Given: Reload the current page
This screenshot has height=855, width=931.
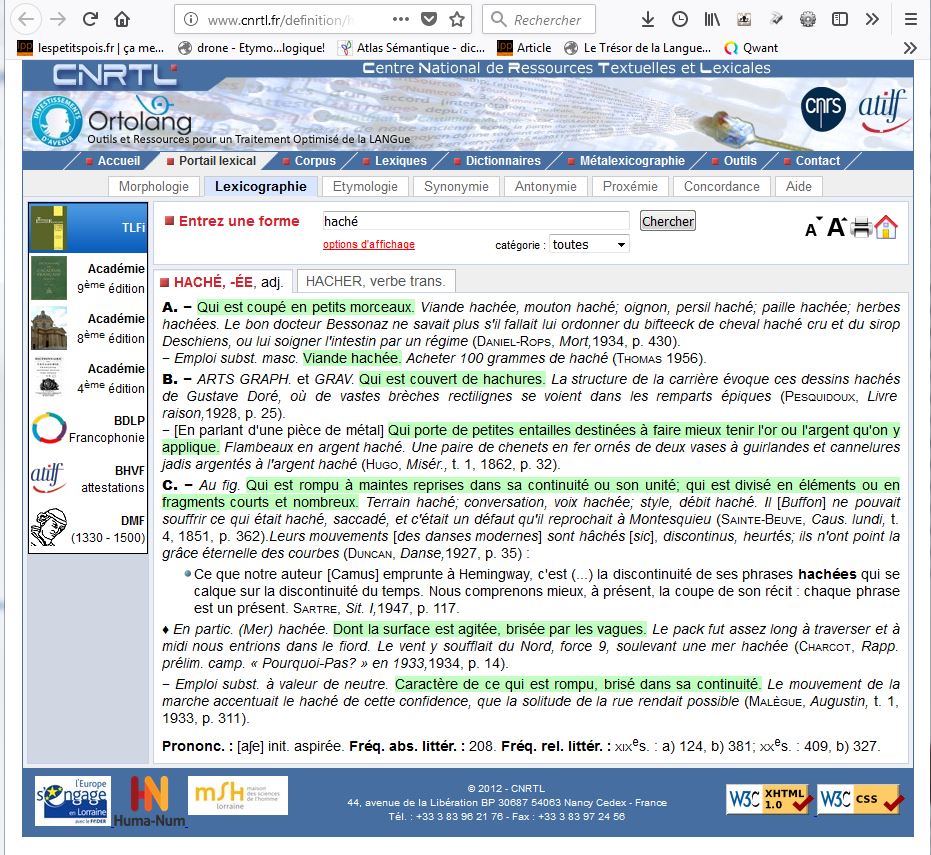Looking at the screenshot, I should pyautogui.click(x=90, y=19).
